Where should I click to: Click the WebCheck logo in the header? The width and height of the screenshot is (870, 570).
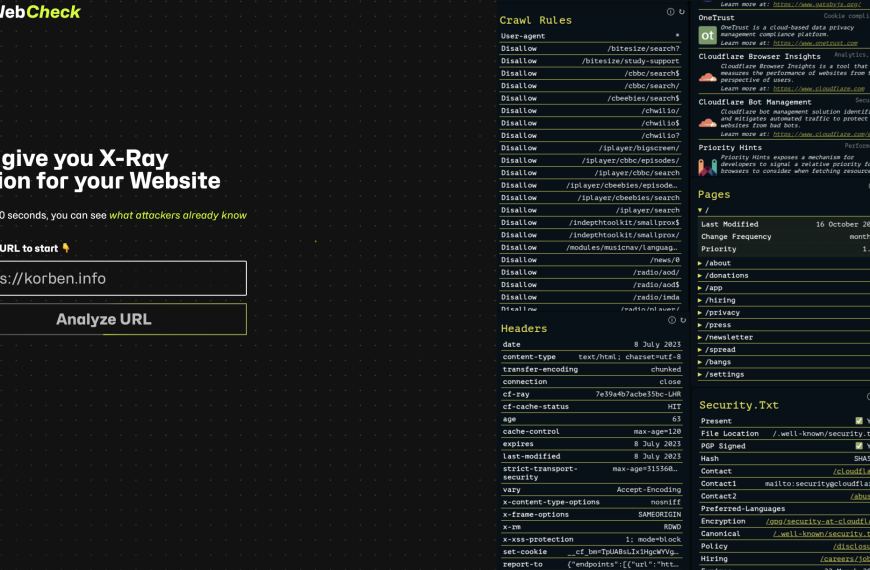click(x=40, y=12)
